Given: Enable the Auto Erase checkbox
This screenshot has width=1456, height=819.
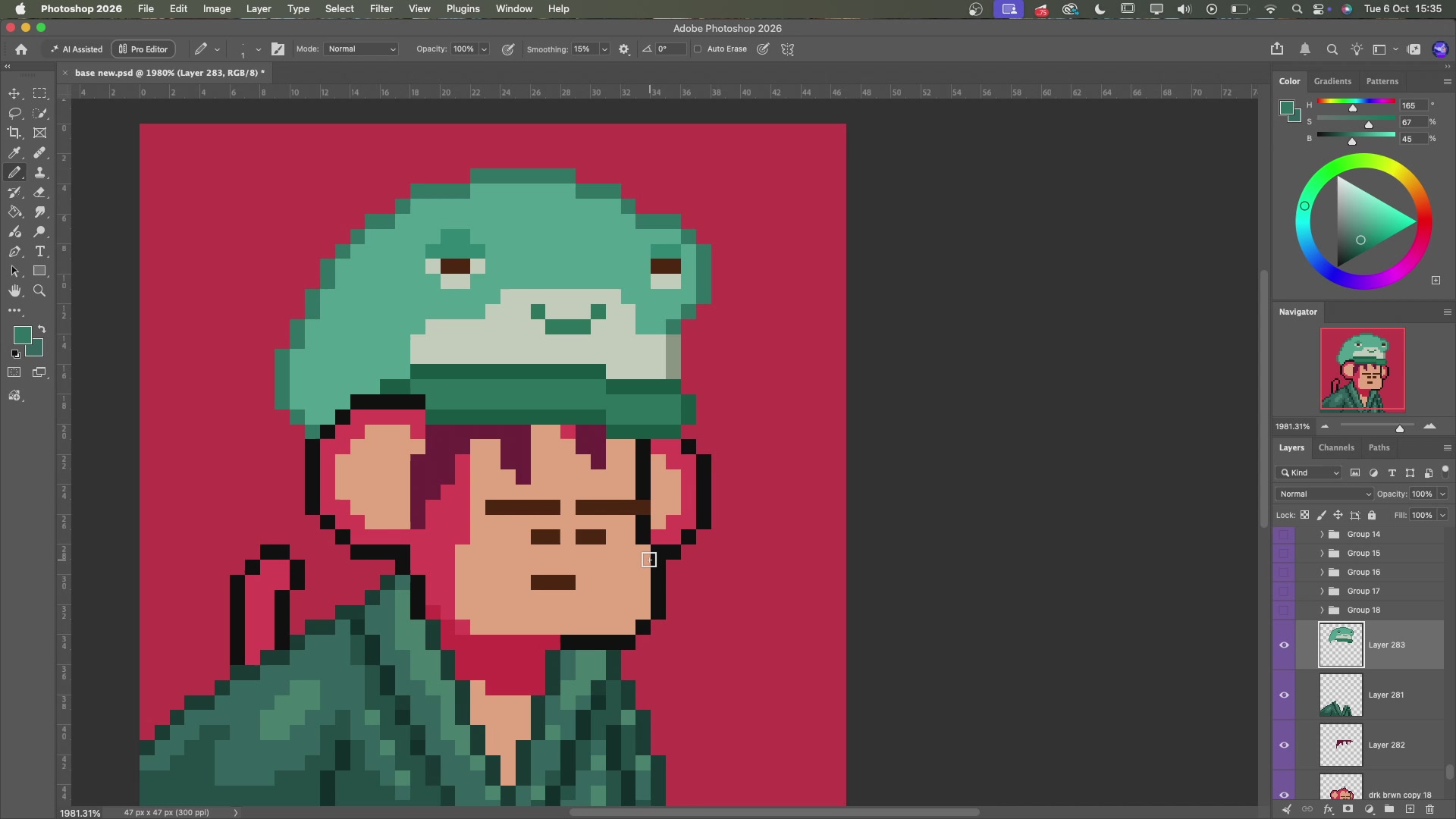Looking at the screenshot, I should tap(698, 49).
